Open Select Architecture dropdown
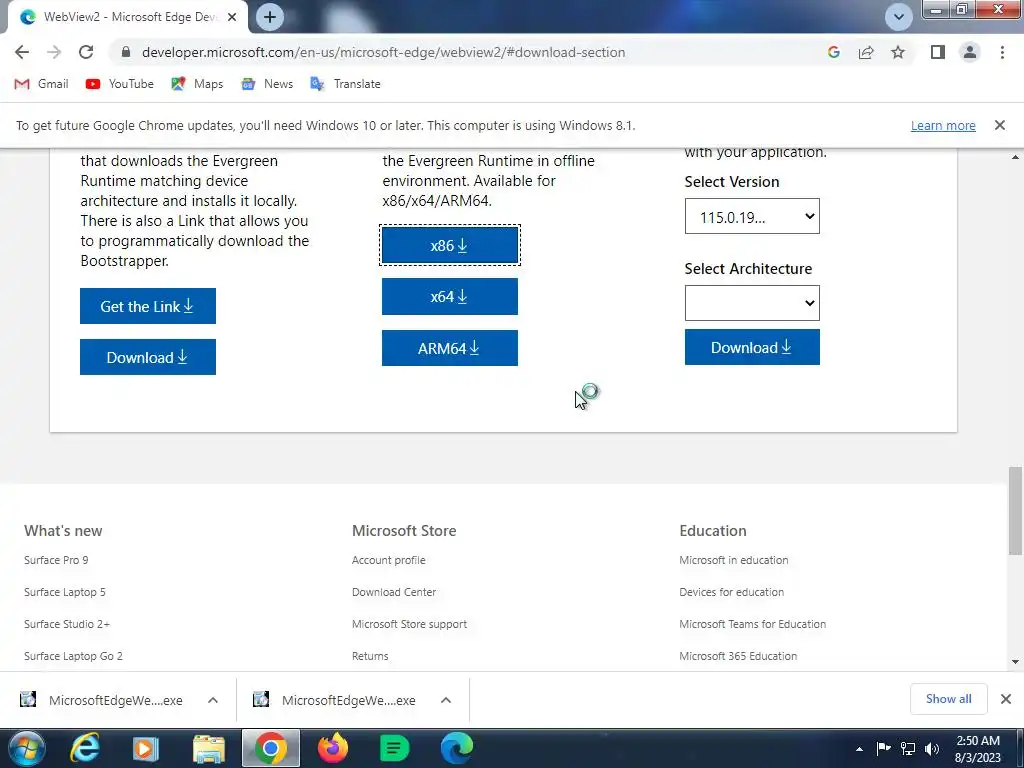The width and height of the screenshot is (1024, 768). coord(752,303)
